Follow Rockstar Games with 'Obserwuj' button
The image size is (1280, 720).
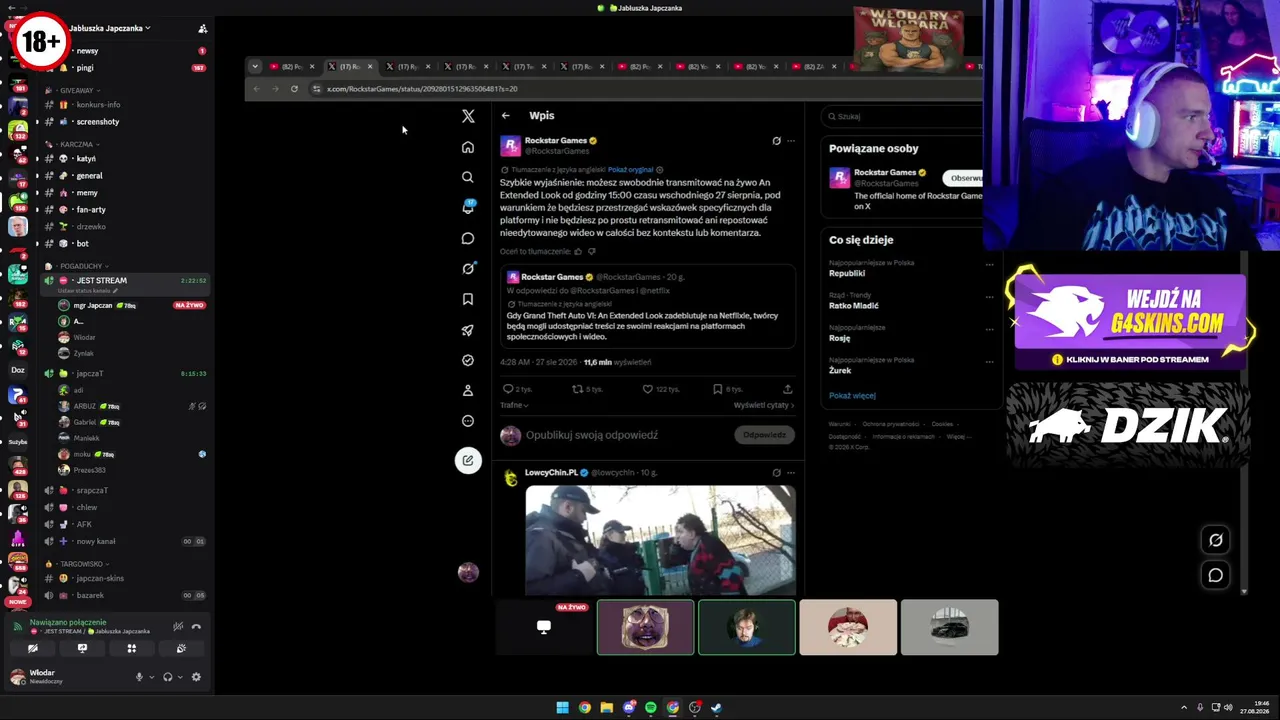[966, 178]
